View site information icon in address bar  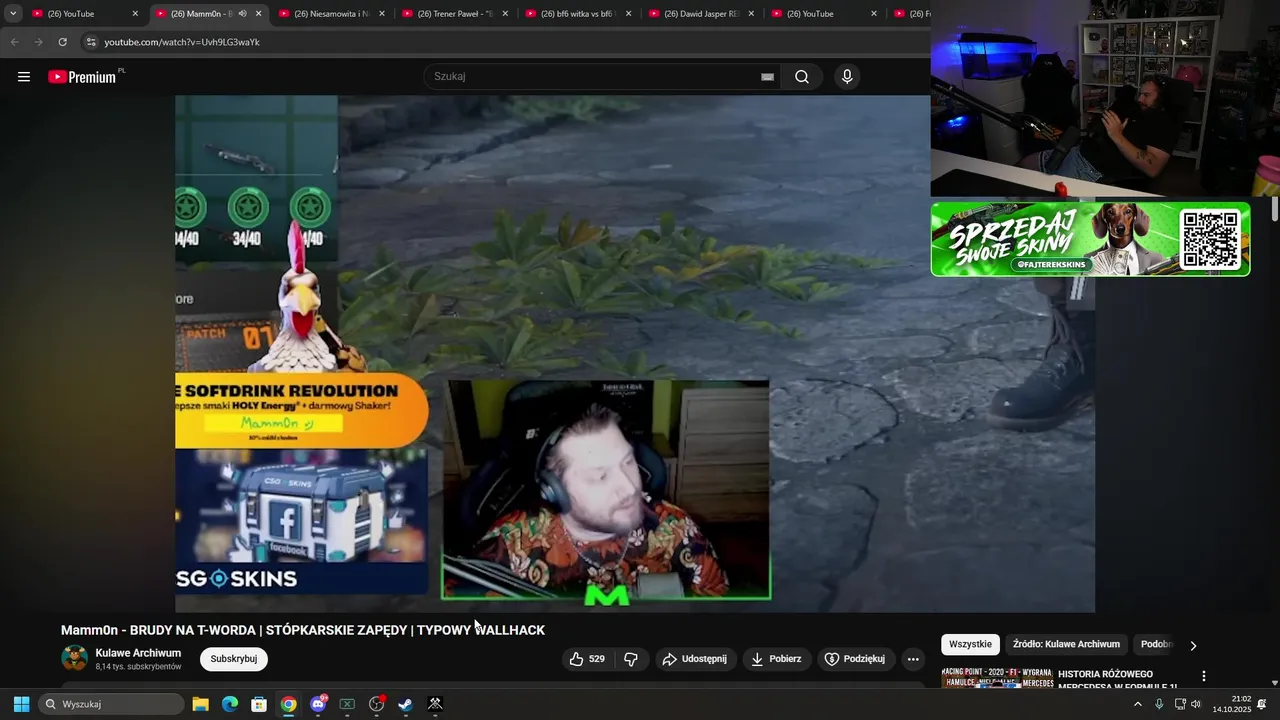(91, 42)
